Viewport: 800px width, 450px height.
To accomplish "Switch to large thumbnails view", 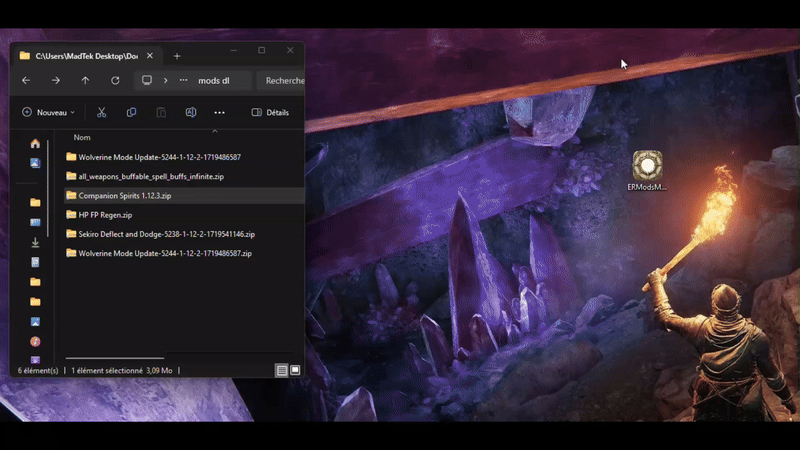I will point(295,370).
